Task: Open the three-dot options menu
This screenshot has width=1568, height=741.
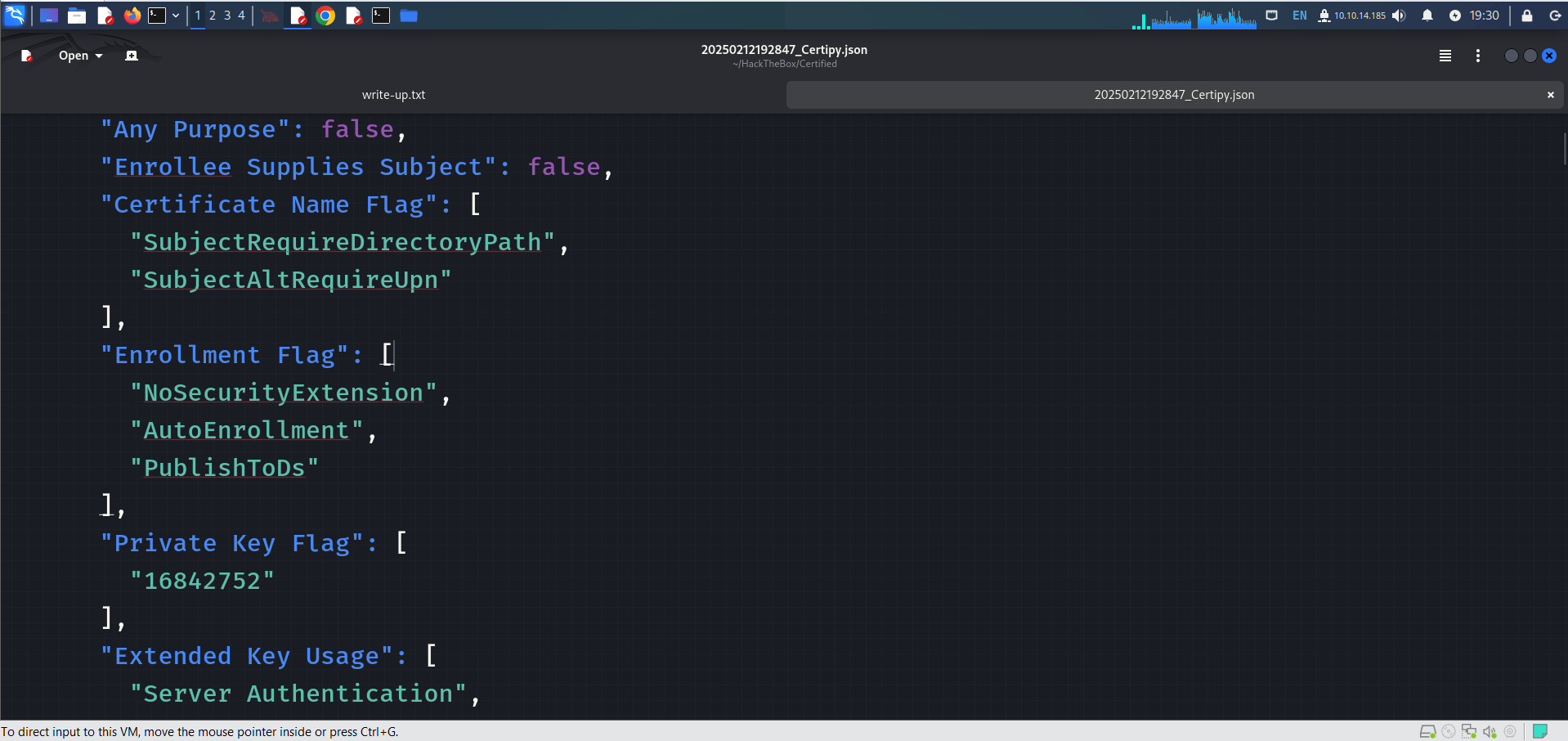Action: 1477,56
